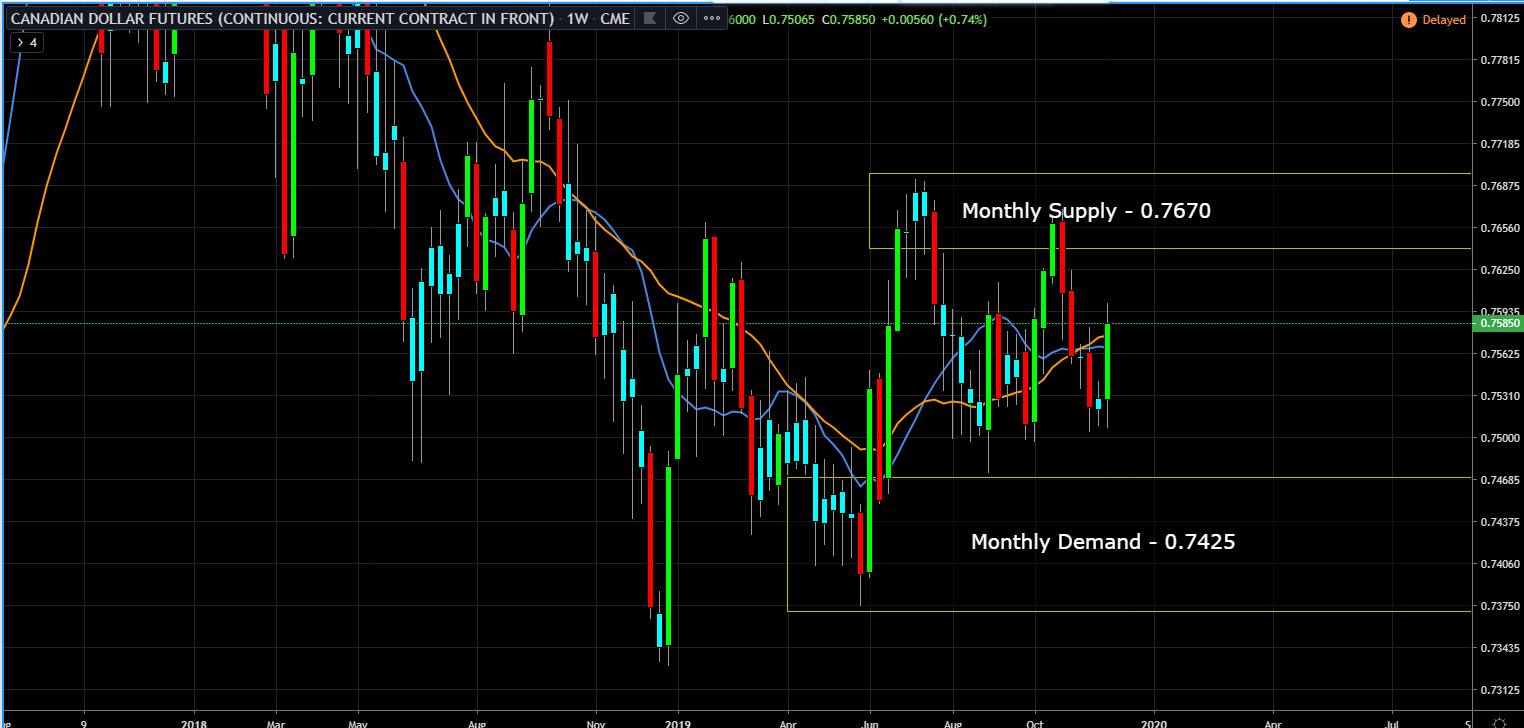Click the Canadian Dollar Futures symbol title

281,18
